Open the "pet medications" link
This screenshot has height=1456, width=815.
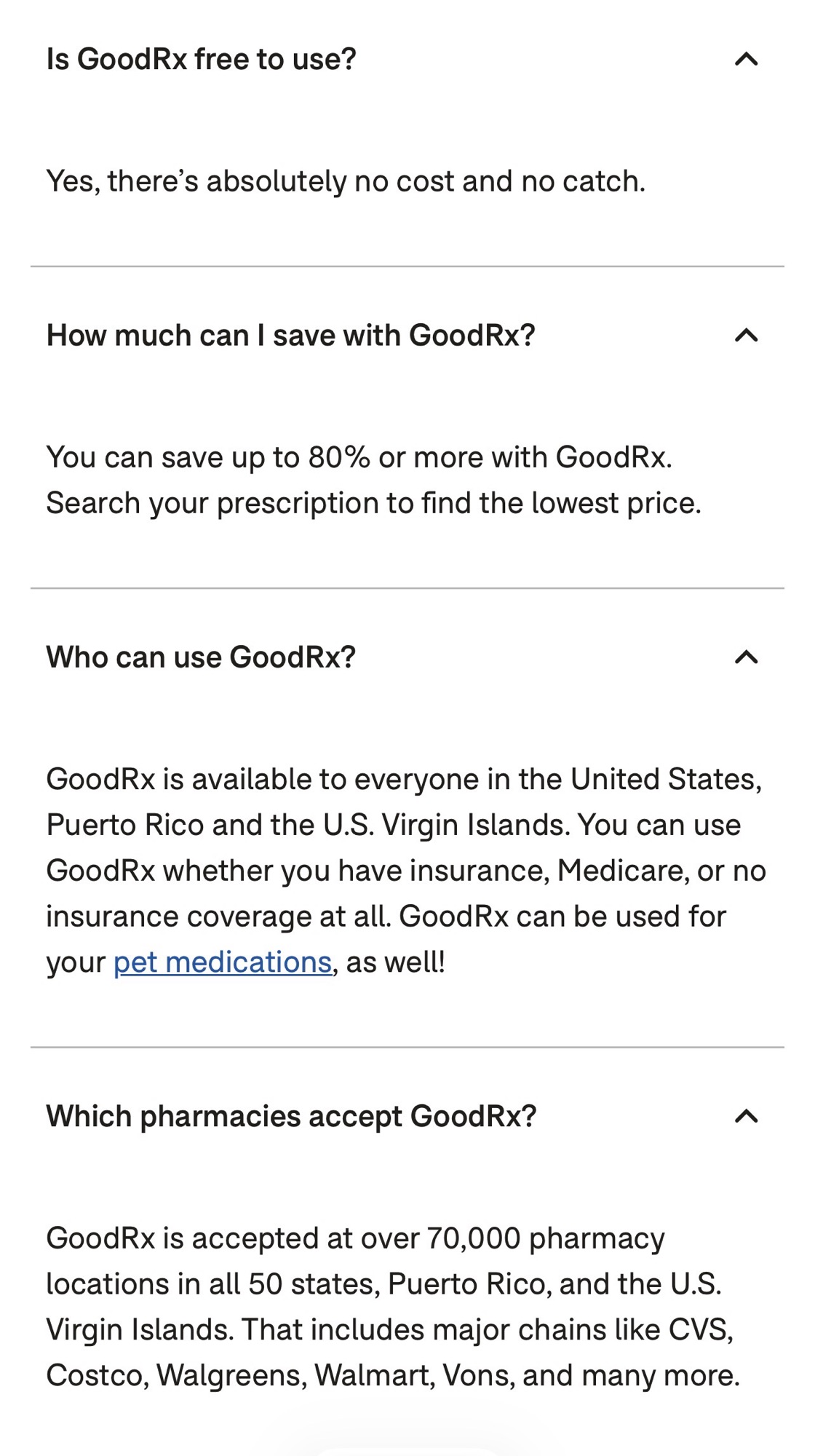point(223,962)
